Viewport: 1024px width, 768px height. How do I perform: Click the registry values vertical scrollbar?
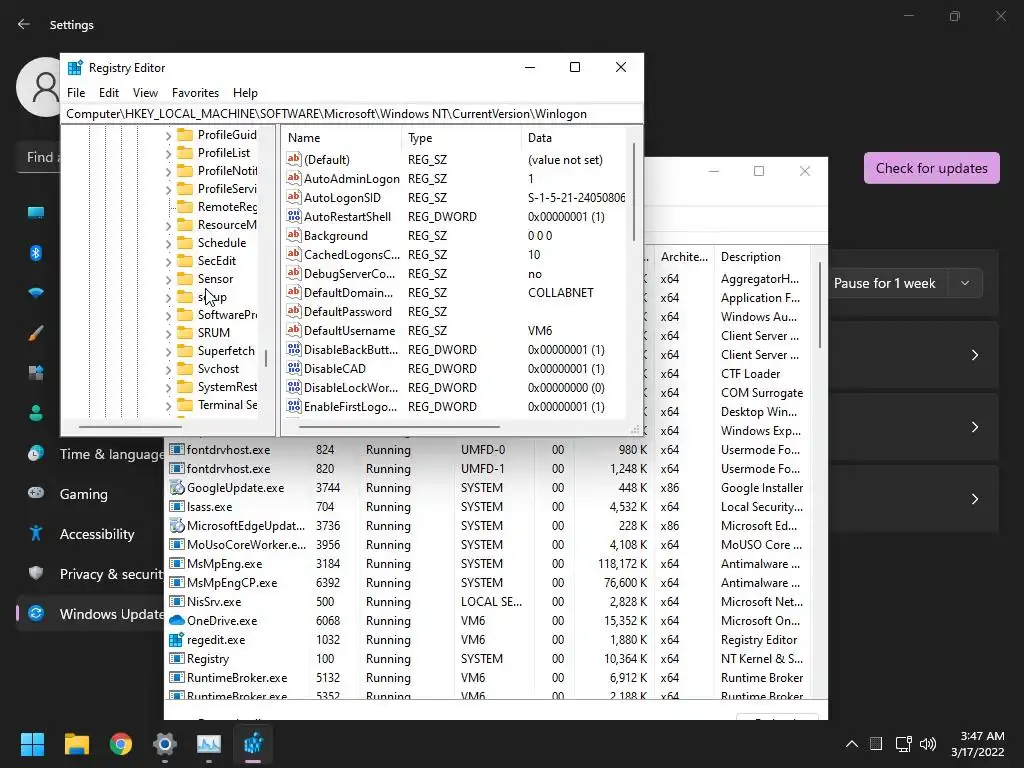click(x=633, y=192)
